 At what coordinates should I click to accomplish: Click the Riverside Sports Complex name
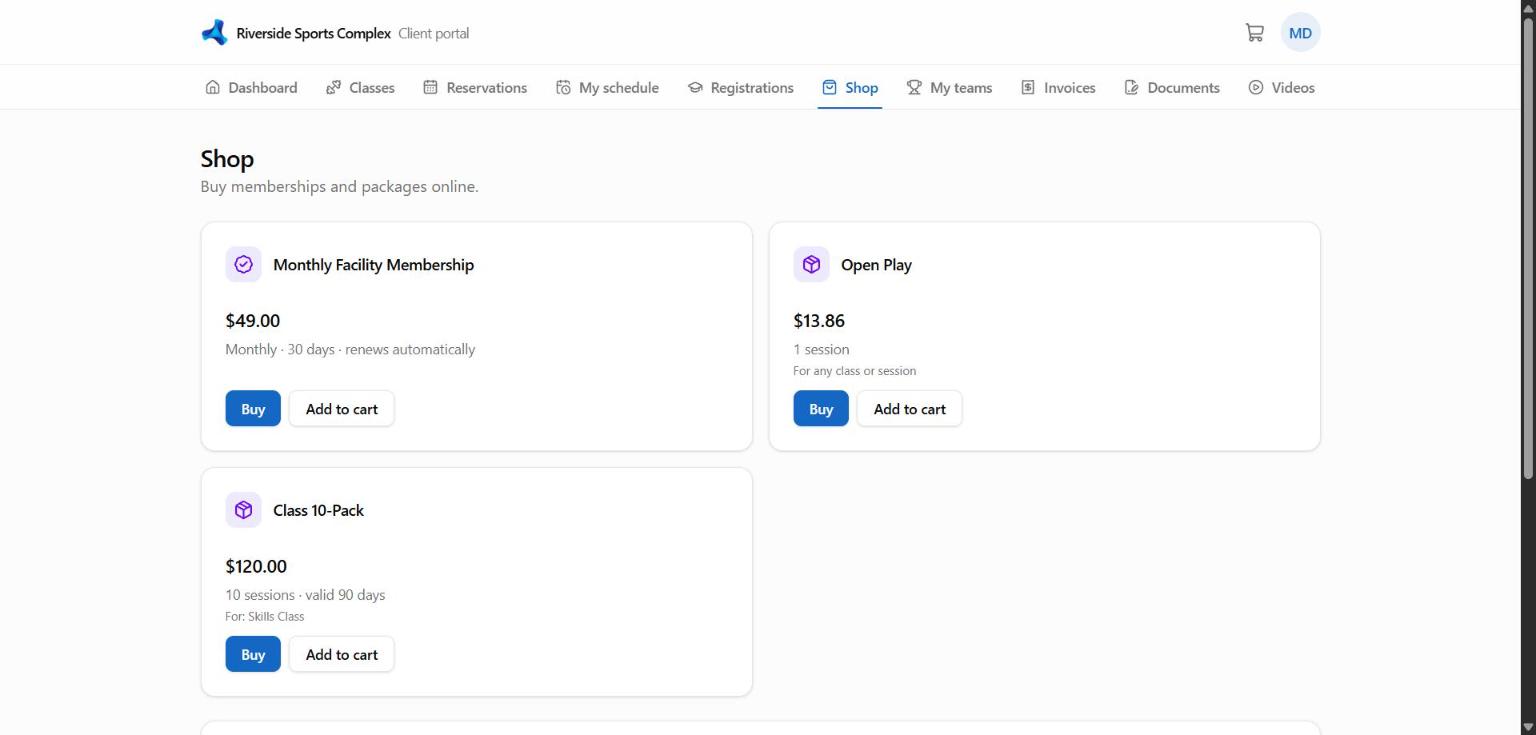314,34
